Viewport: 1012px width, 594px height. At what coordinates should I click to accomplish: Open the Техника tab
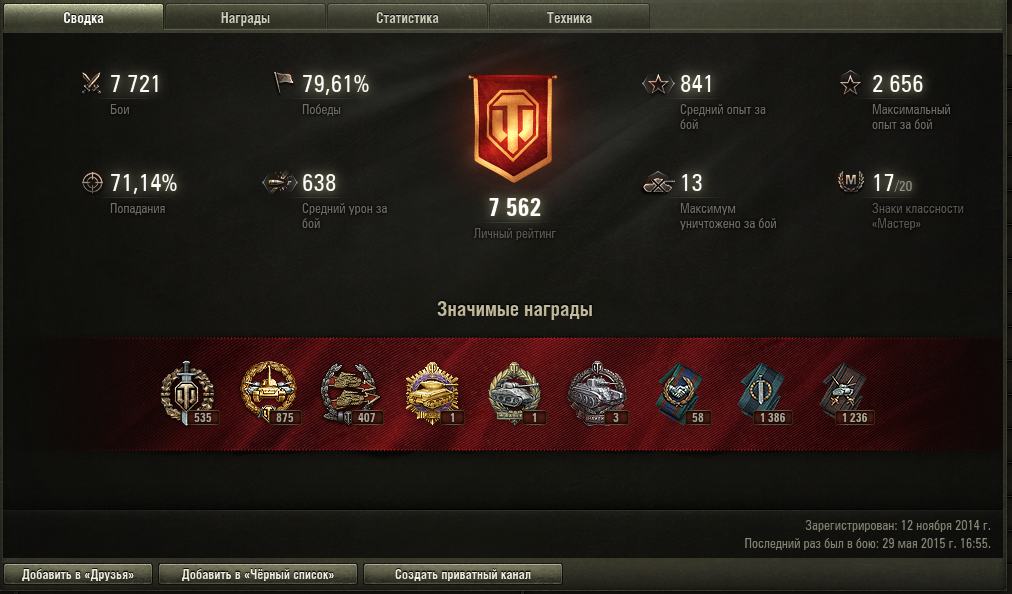[569, 17]
